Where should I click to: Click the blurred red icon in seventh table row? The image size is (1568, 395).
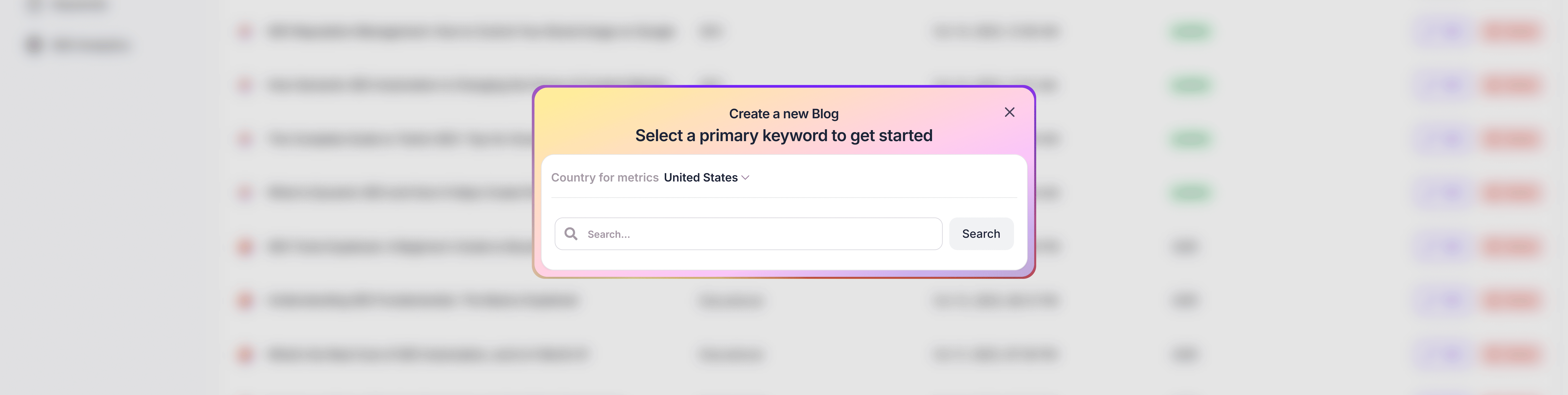pyautogui.click(x=245, y=354)
